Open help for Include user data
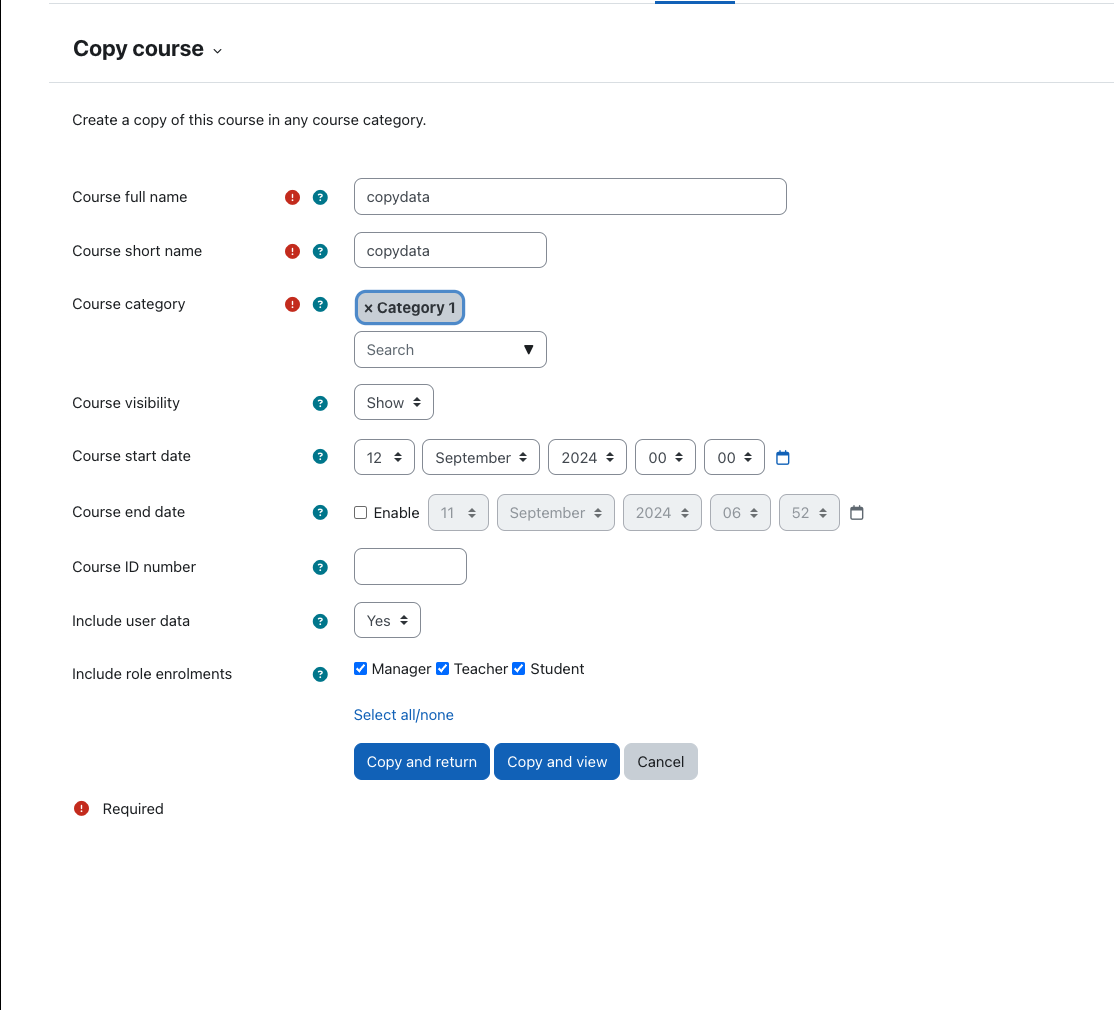This screenshot has width=1114, height=1010. tap(320, 621)
